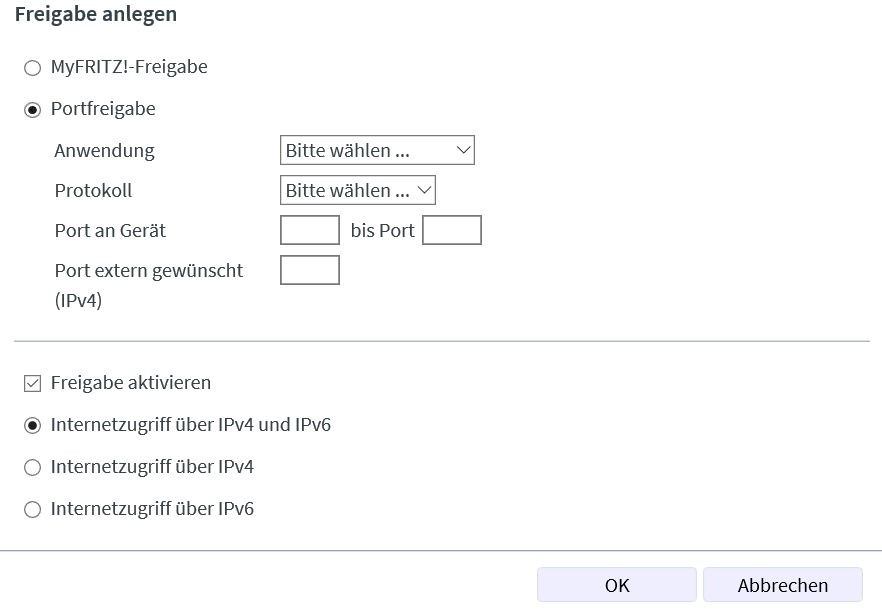
Task: Select Internetzugriff über IPv4 only
Action: click(x=32, y=467)
